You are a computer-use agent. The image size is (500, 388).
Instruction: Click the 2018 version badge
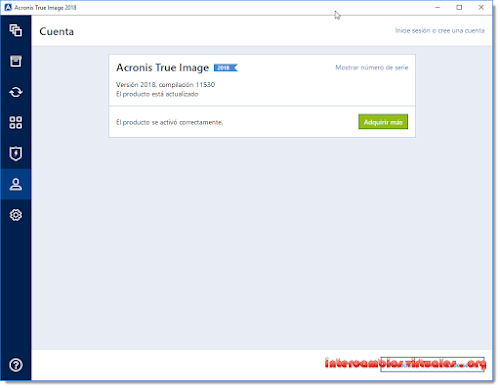[225, 68]
